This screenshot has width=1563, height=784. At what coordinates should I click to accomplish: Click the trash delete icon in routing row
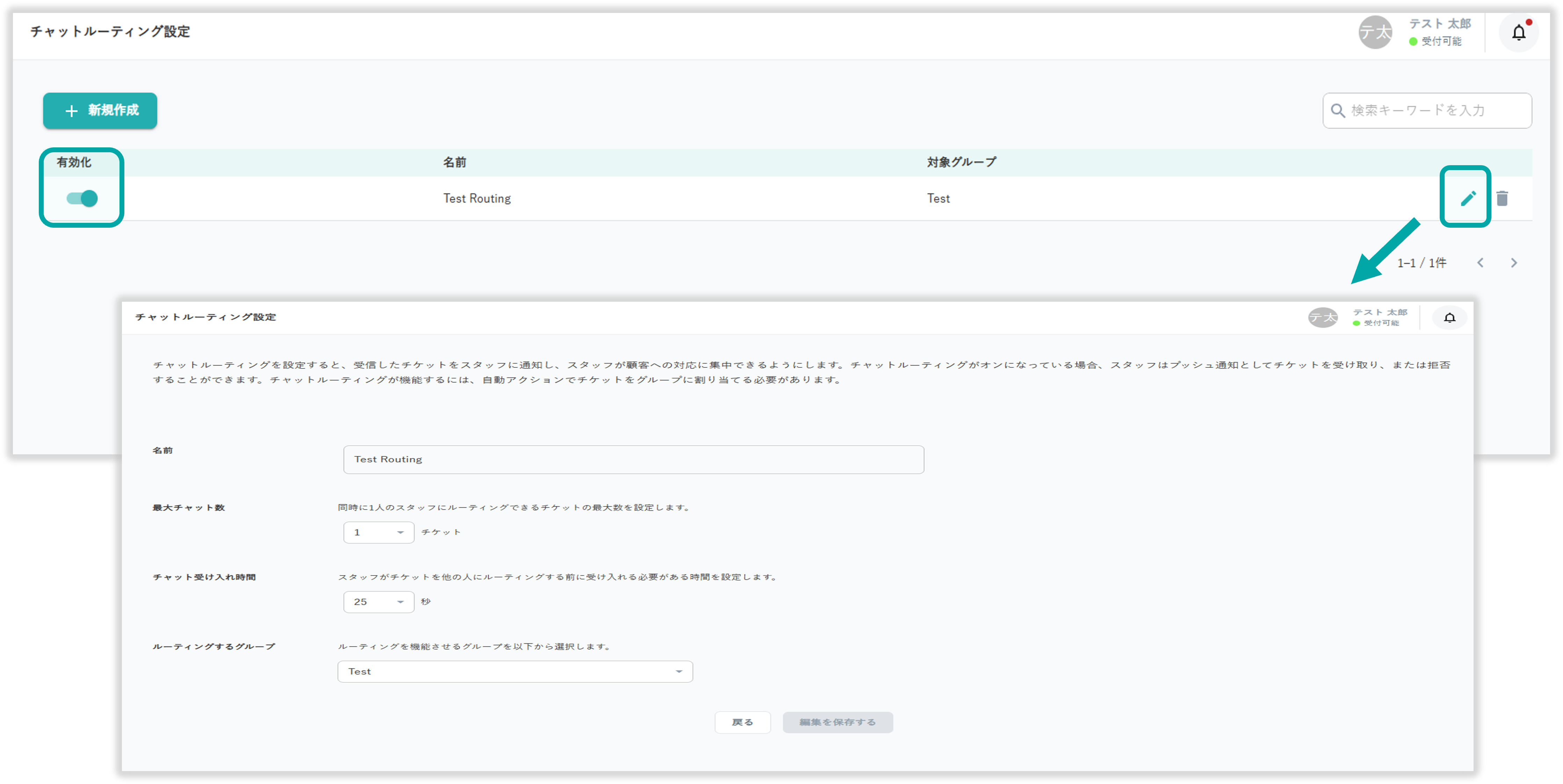1502,198
